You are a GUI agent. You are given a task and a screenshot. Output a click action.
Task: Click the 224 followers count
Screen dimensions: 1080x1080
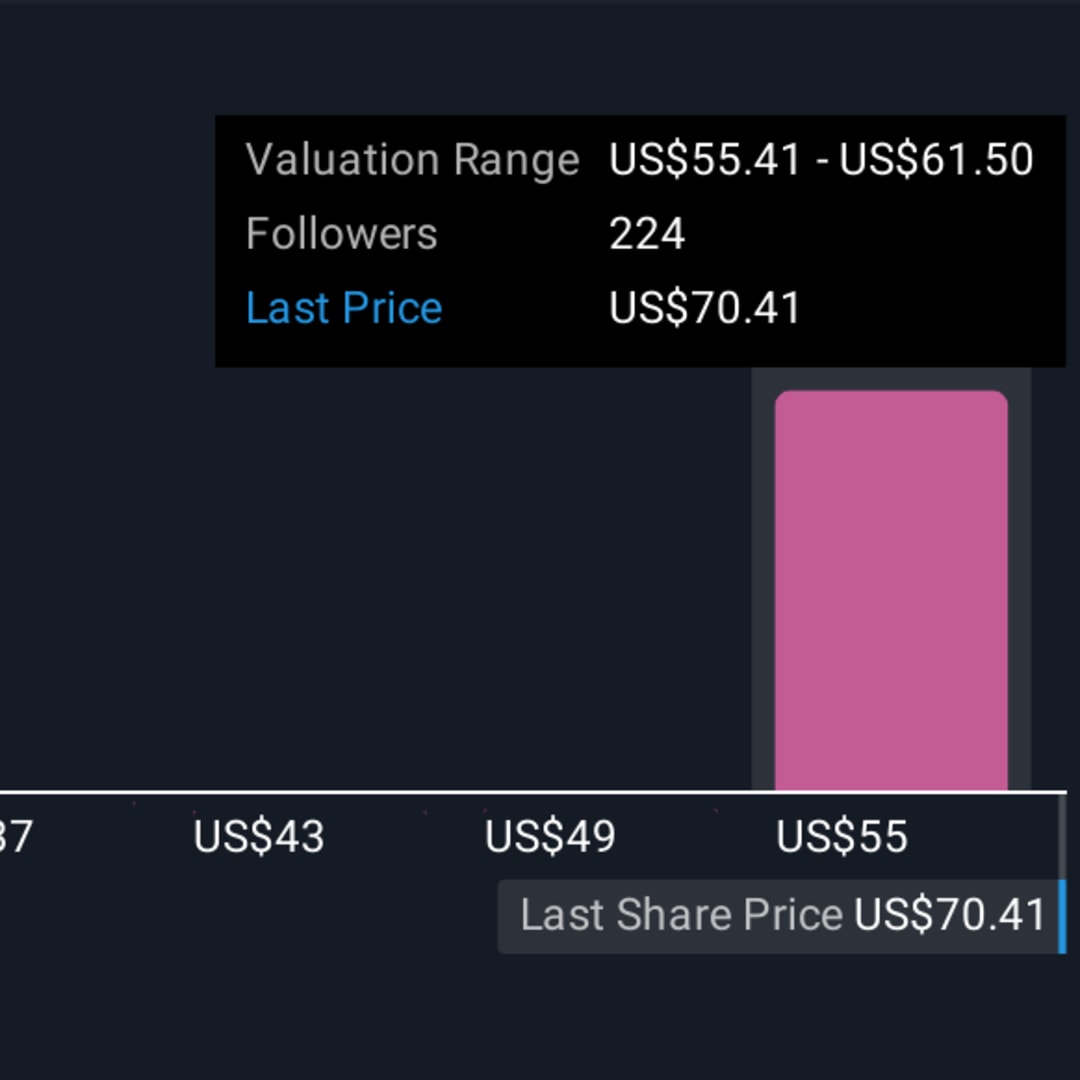click(647, 234)
